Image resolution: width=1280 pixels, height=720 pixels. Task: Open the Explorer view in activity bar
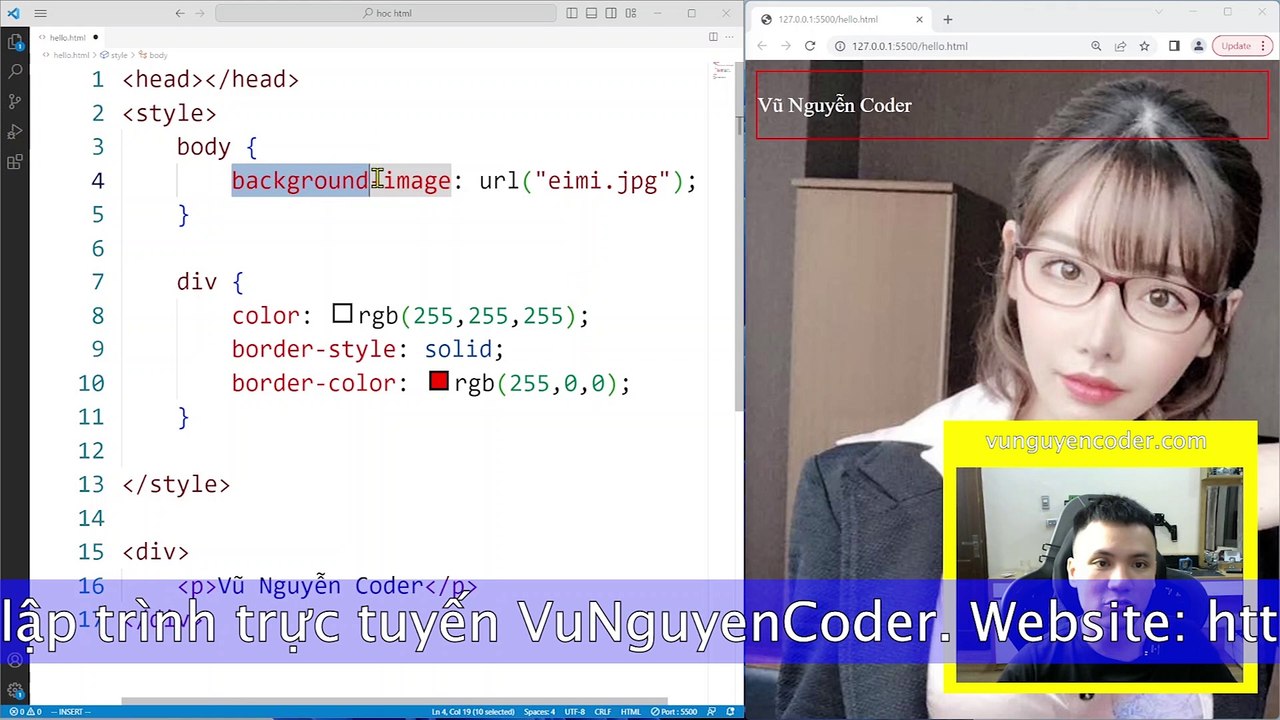point(15,42)
